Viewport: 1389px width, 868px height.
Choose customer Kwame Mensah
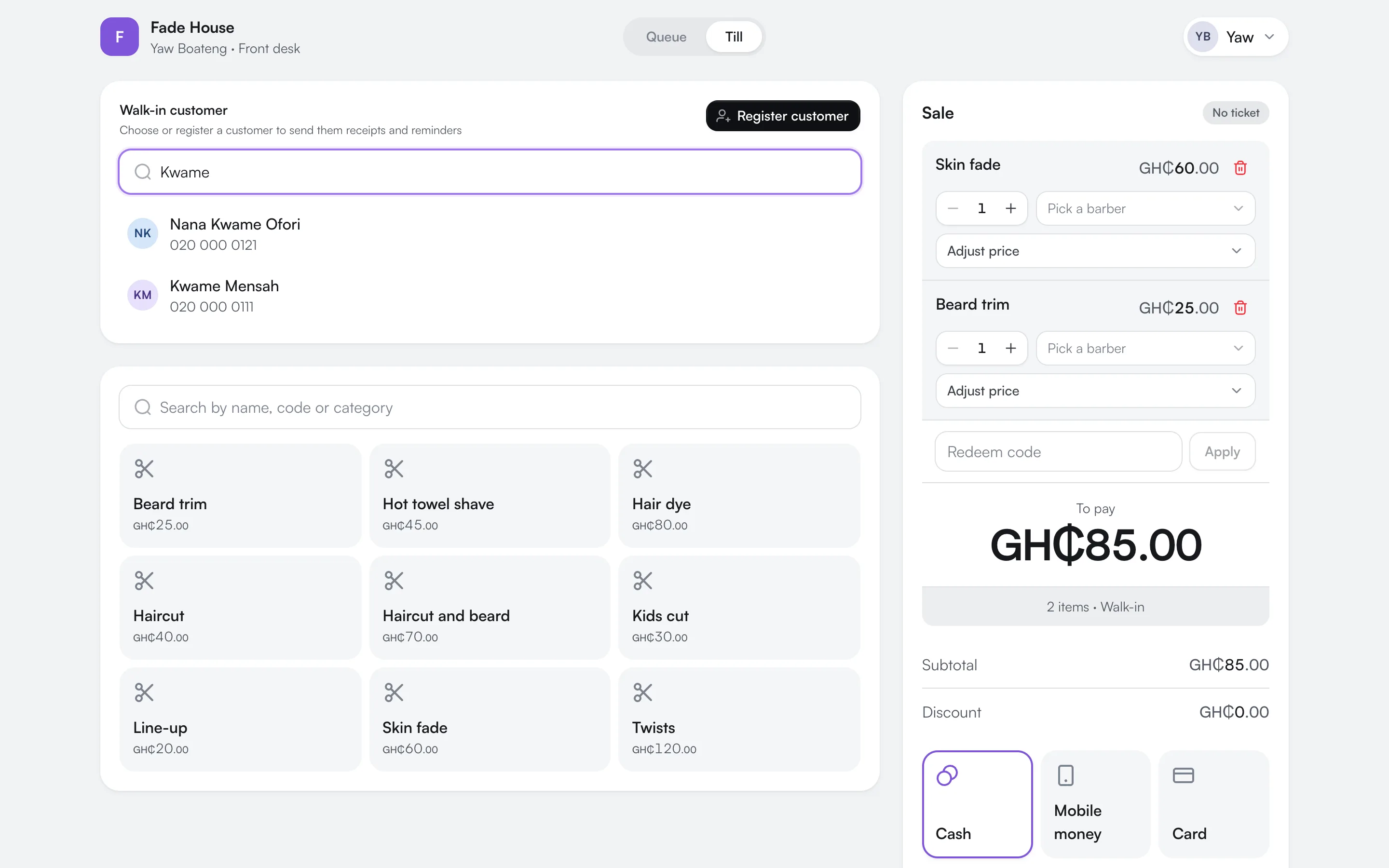click(489, 296)
